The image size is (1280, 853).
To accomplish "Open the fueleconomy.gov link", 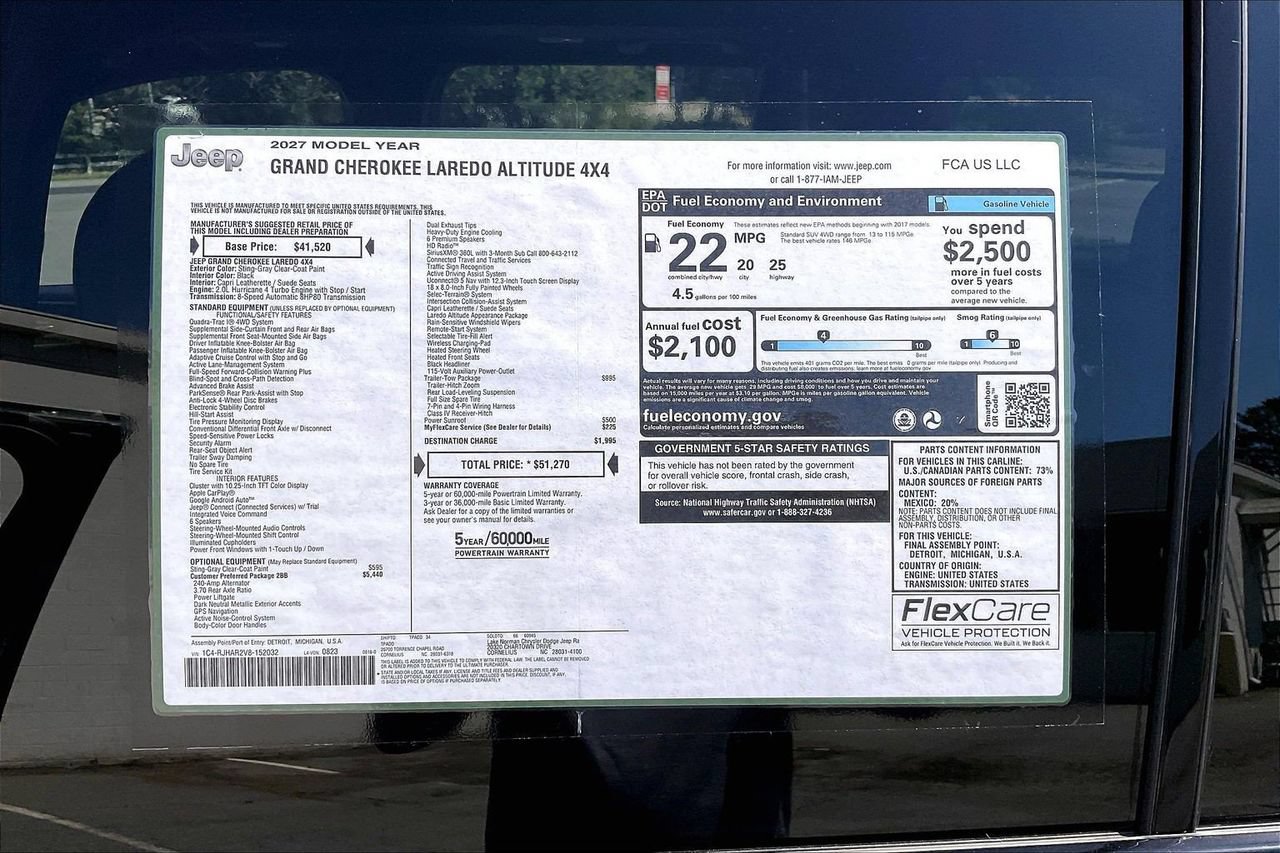I will click(712, 416).
